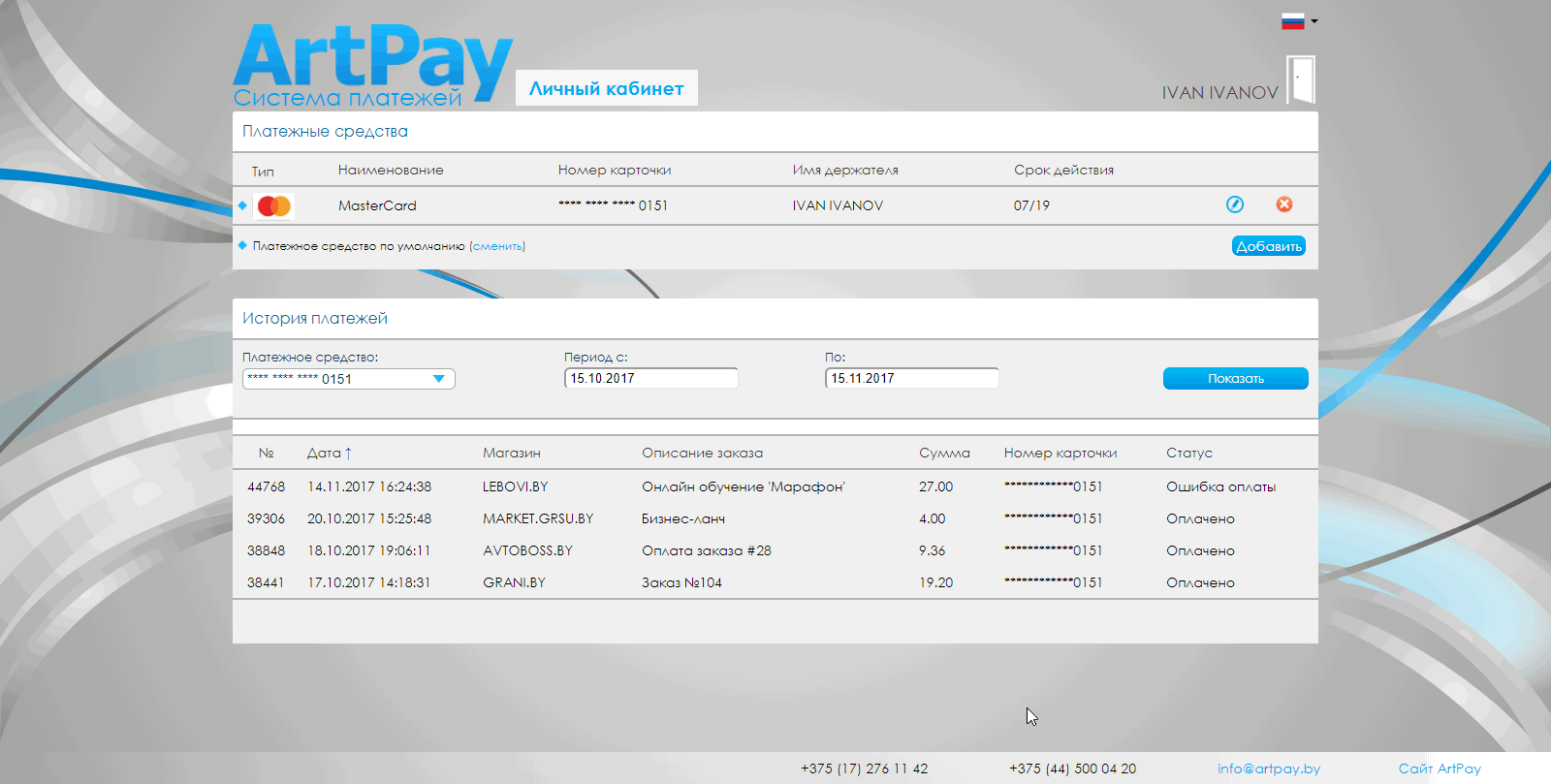Click the 20.10.2017 15:25:48 date
Viewport: 1551px width, 784px height.
pos(369,518)
